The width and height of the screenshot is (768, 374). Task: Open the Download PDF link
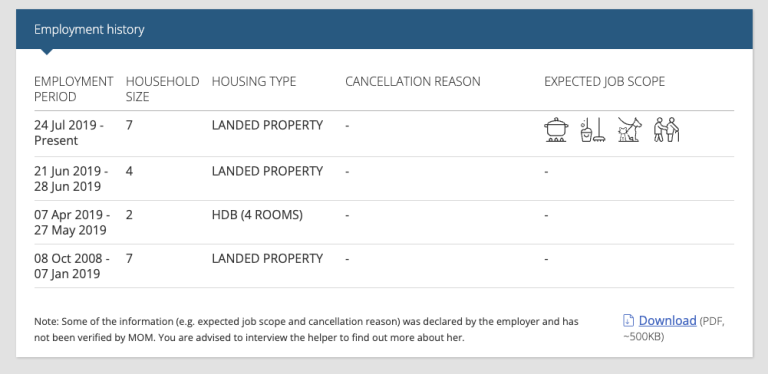tap(667, 321)
